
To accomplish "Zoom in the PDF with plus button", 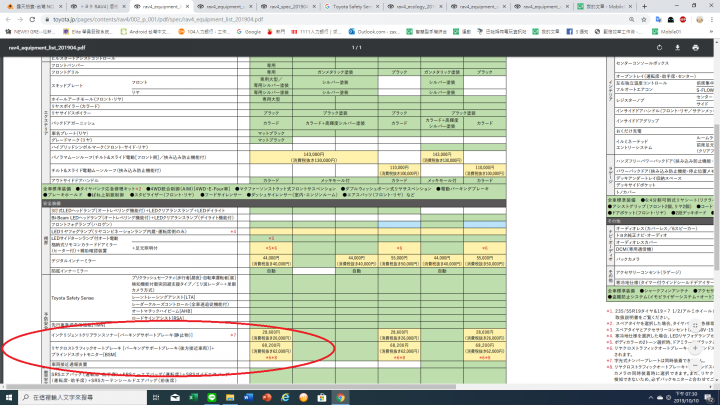I will point(695,348).
